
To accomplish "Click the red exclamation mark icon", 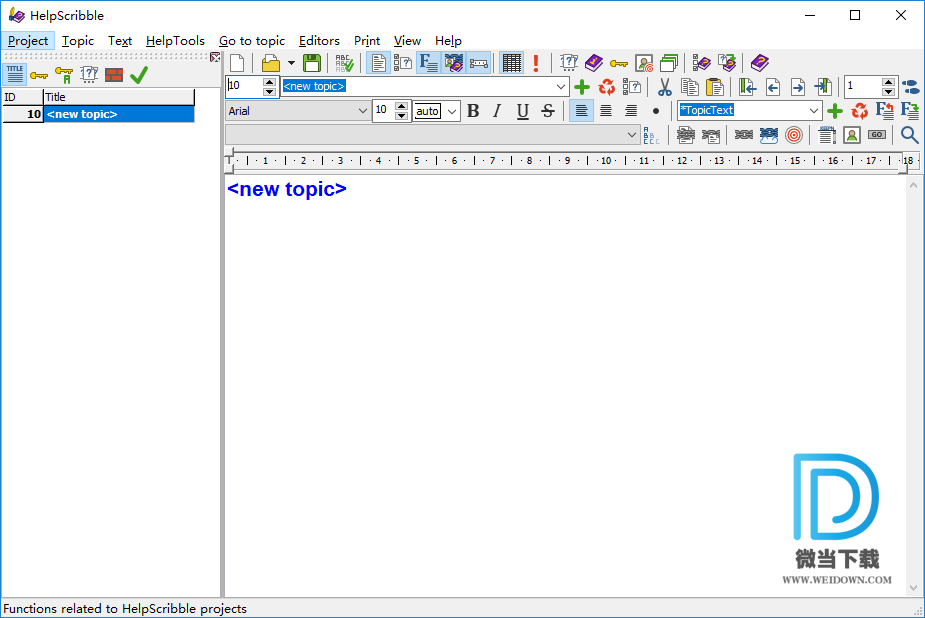I will tap(536, 63).
